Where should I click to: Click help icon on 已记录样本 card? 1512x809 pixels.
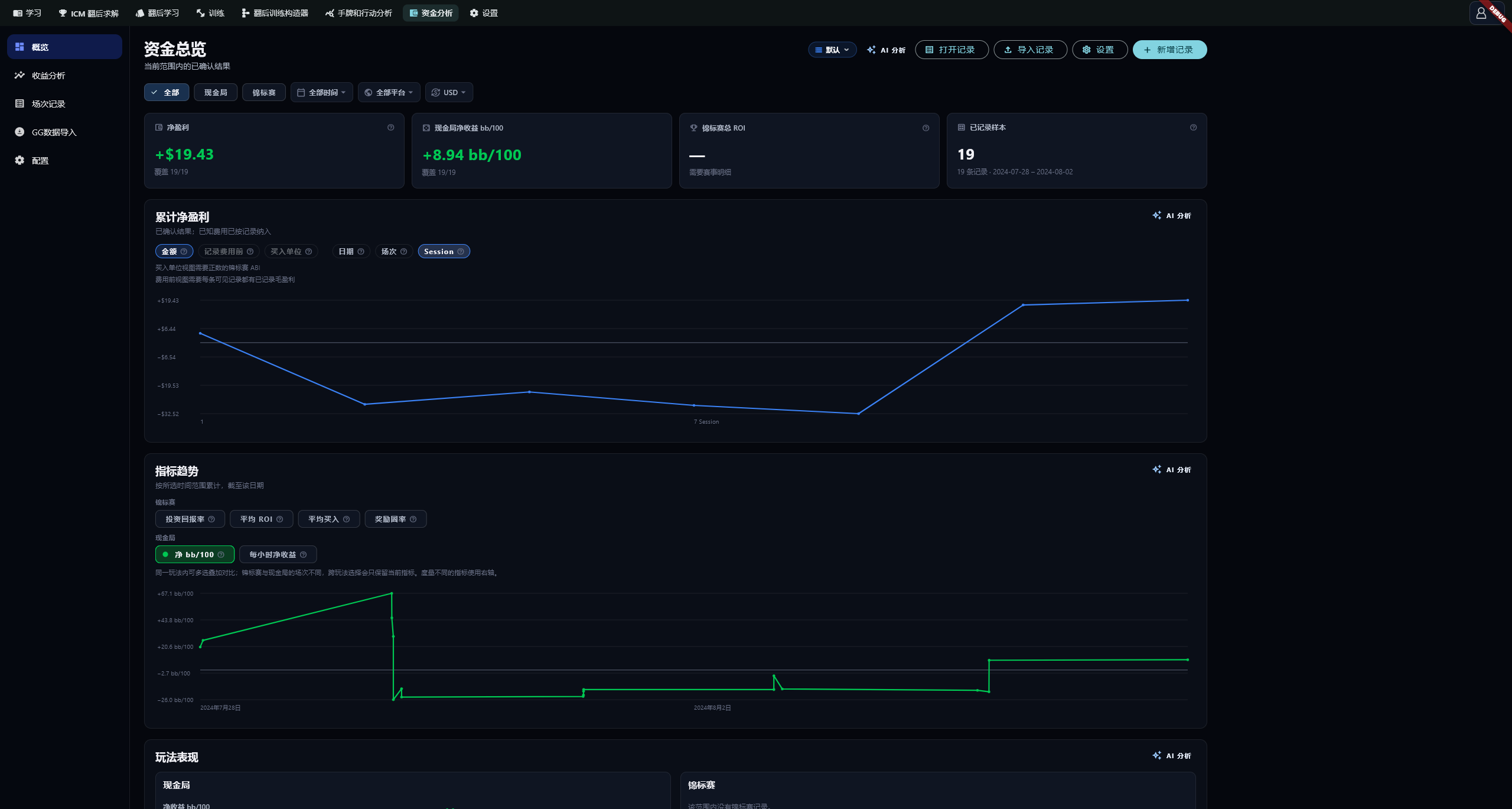(x=1193, y=128)
